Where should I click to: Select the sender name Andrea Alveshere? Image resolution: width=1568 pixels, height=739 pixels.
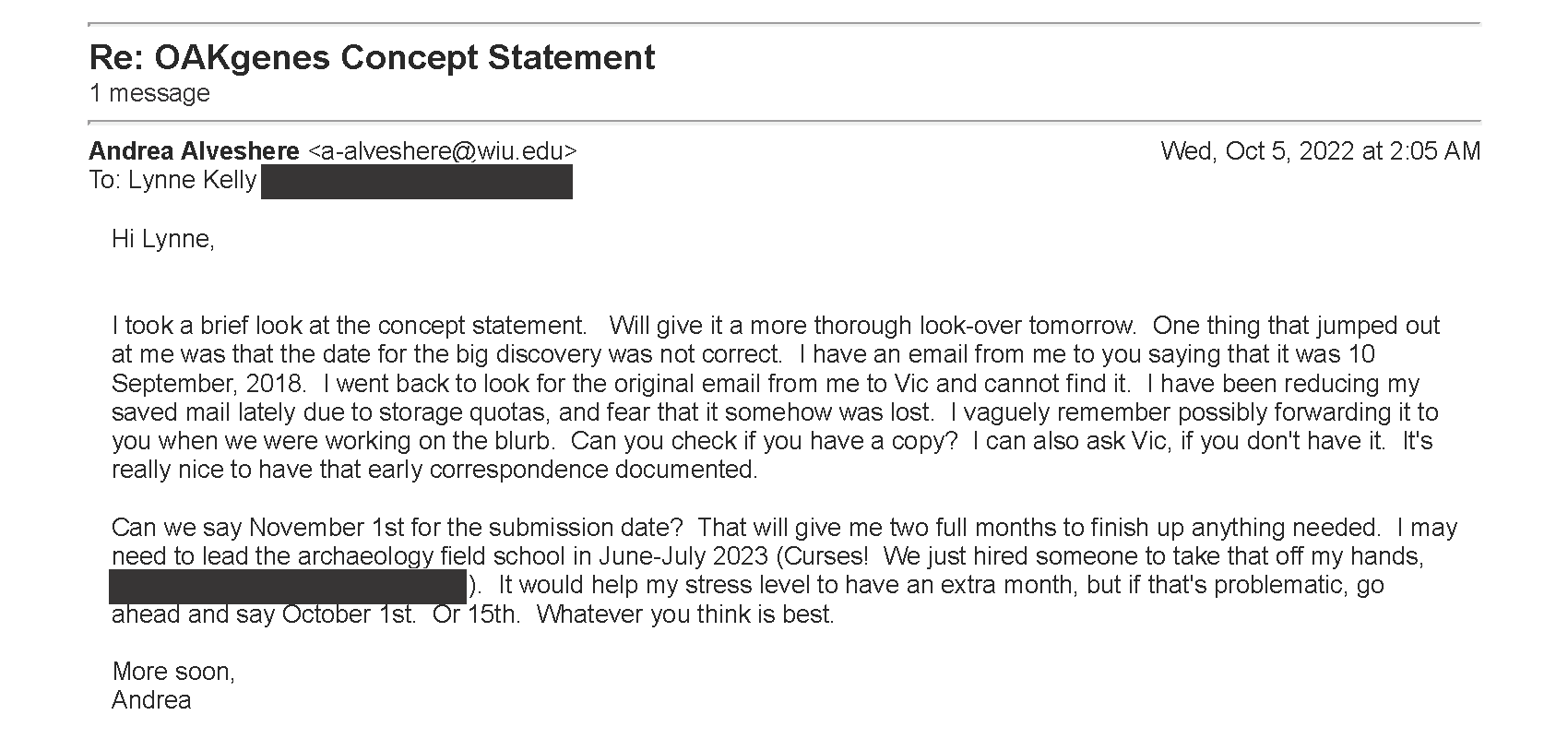[195, 151]
